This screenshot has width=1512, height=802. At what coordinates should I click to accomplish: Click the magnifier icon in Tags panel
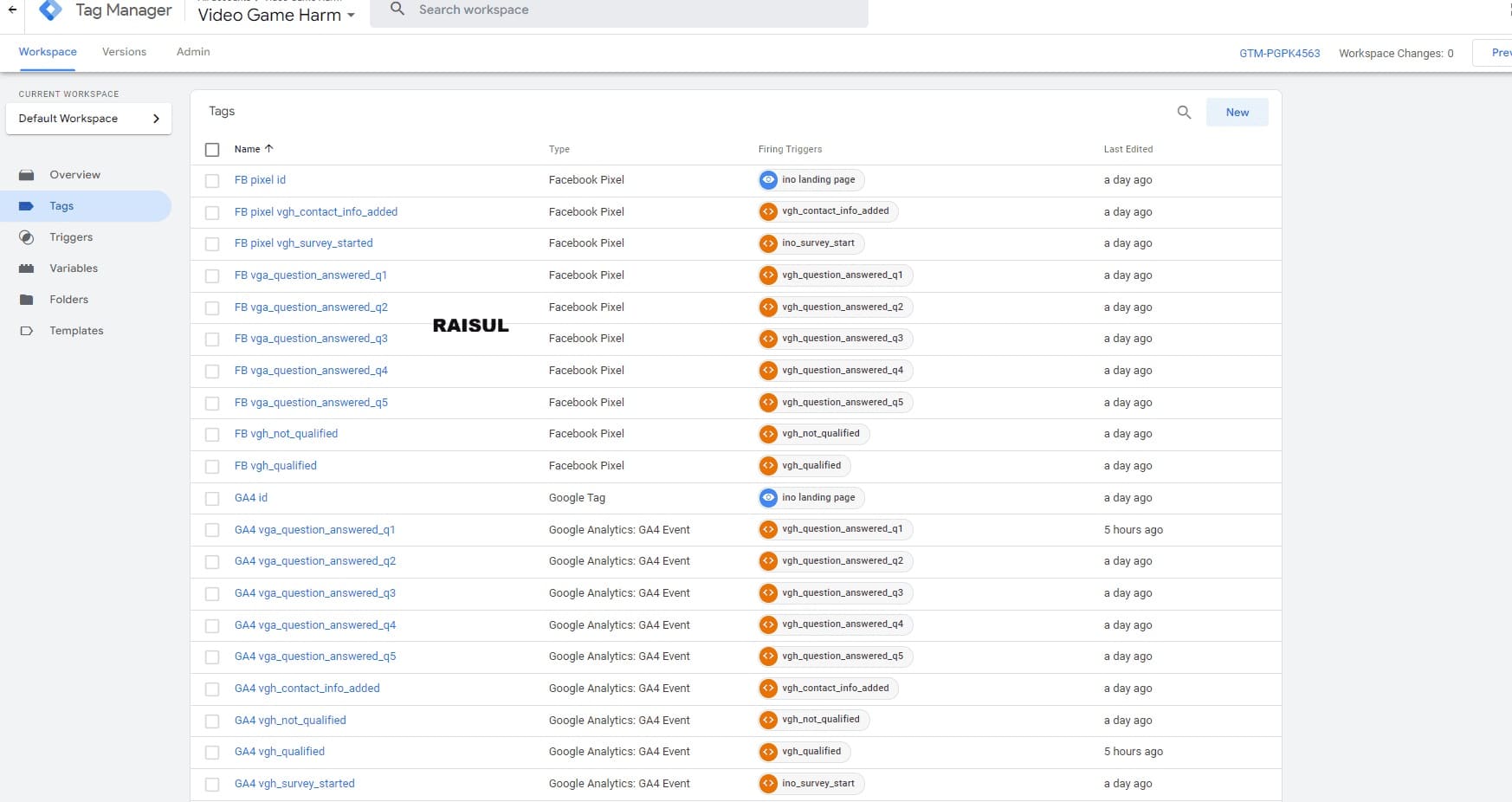(x=1184, y=113)
